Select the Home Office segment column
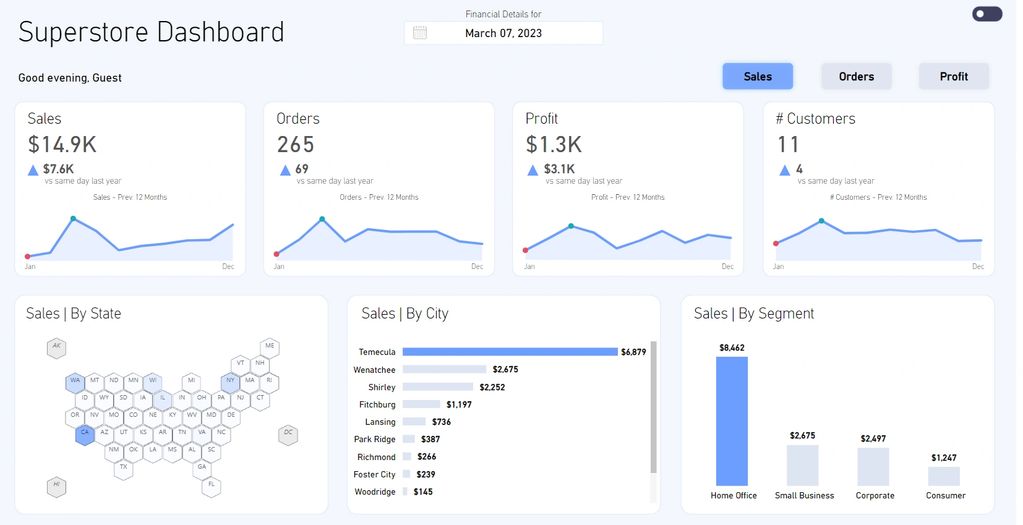This screenshot has height=525, width=1023. (x=731, y=420)
